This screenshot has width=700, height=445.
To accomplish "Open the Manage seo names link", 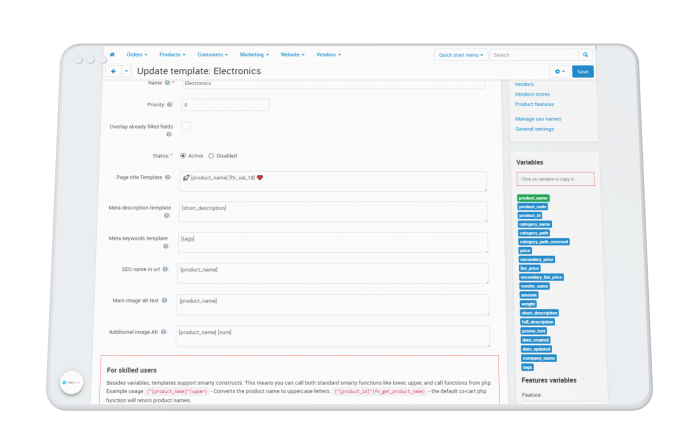I will [x=538, y=119].
